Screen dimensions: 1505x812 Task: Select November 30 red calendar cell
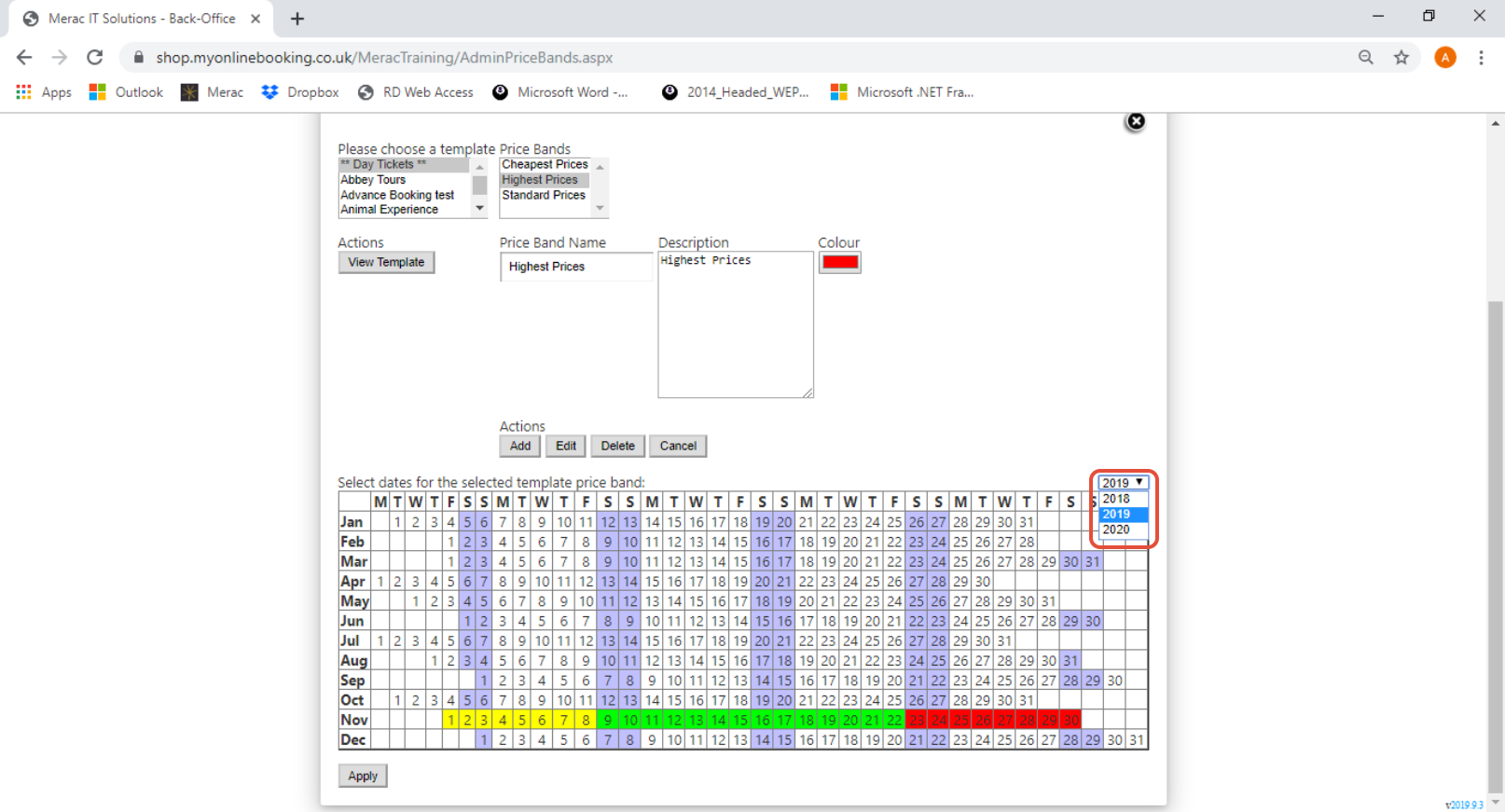[1070, 721]
